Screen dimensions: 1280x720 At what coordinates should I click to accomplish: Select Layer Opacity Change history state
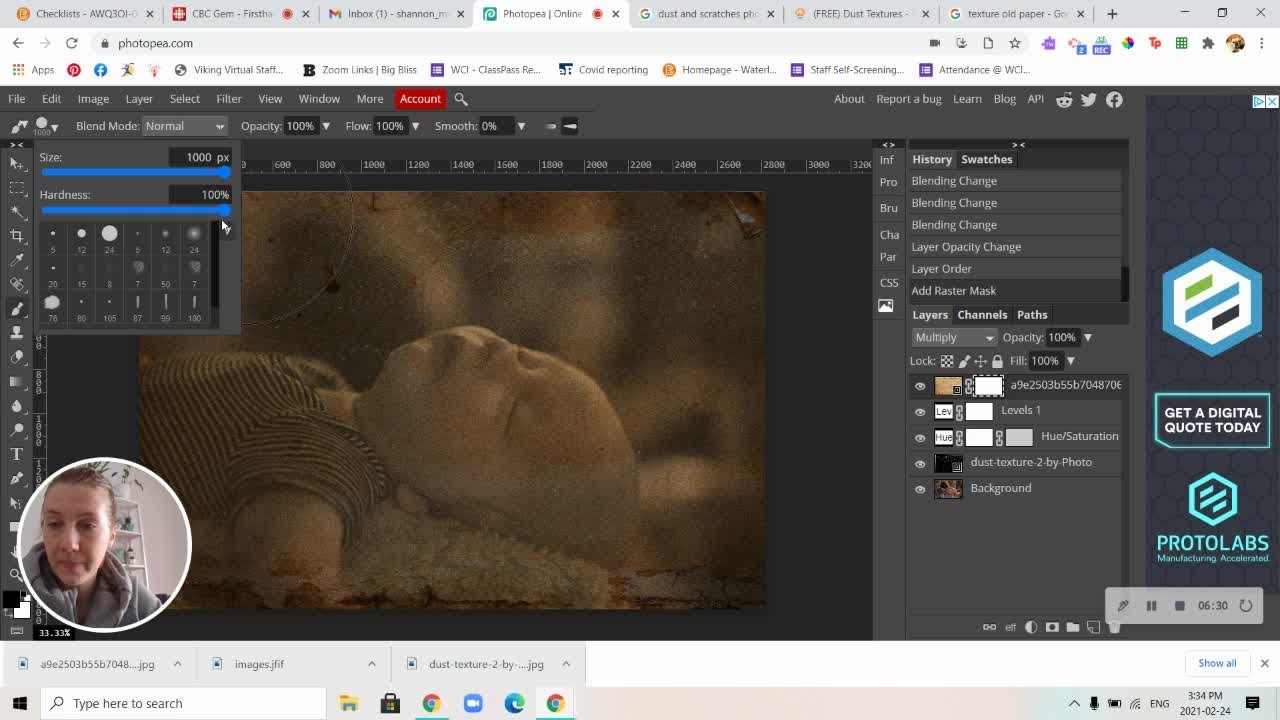1015,247
